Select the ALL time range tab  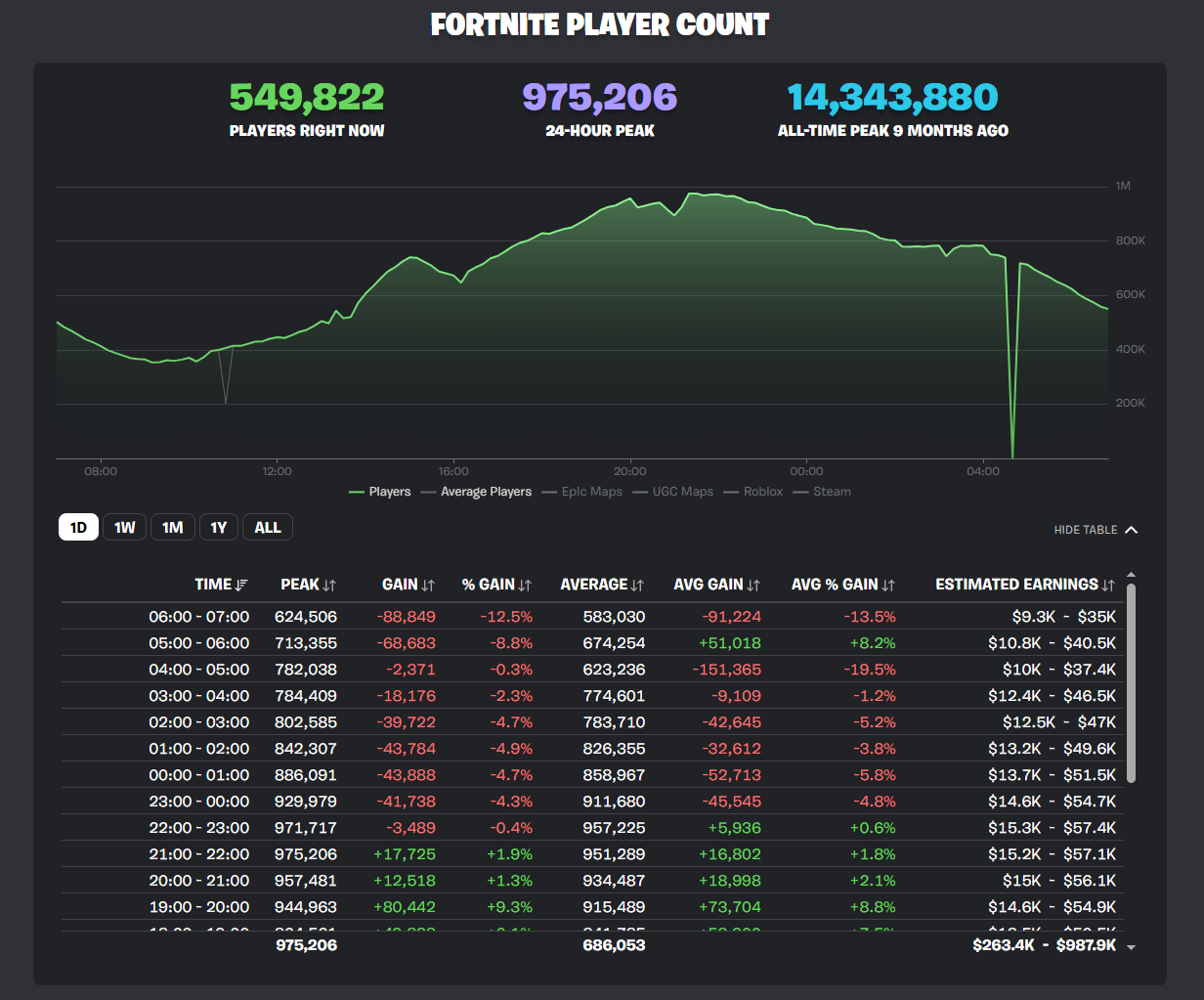point(268,528)
